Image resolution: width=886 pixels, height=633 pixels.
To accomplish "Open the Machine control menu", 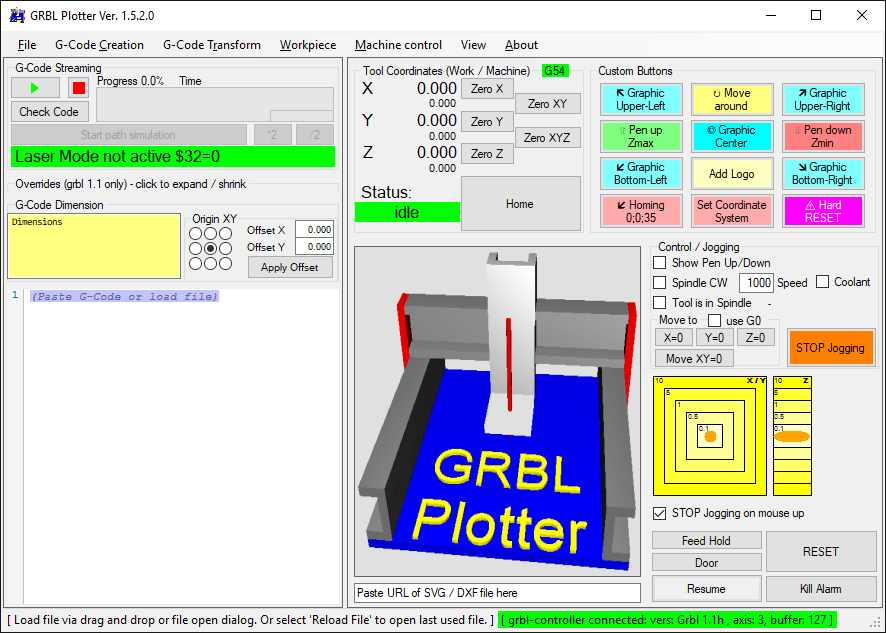I will click(x=398, y=45).
